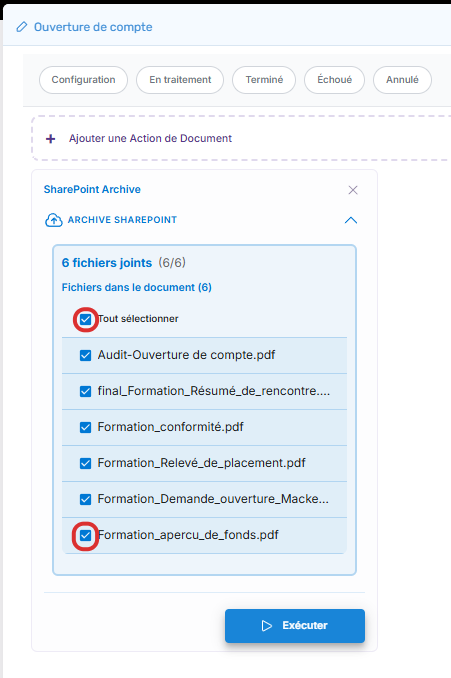Toggle the Tout sélectionner checkbox
This screenshot has width=451, height=678.
click(x=86, y=320)
